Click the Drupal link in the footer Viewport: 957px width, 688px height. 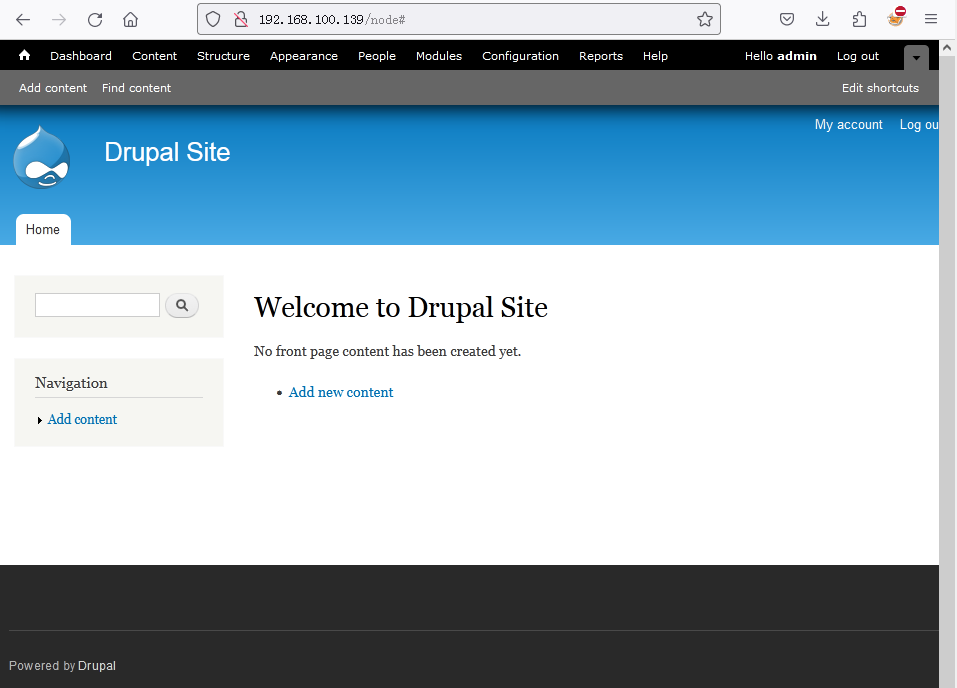(x=96, y=665)
